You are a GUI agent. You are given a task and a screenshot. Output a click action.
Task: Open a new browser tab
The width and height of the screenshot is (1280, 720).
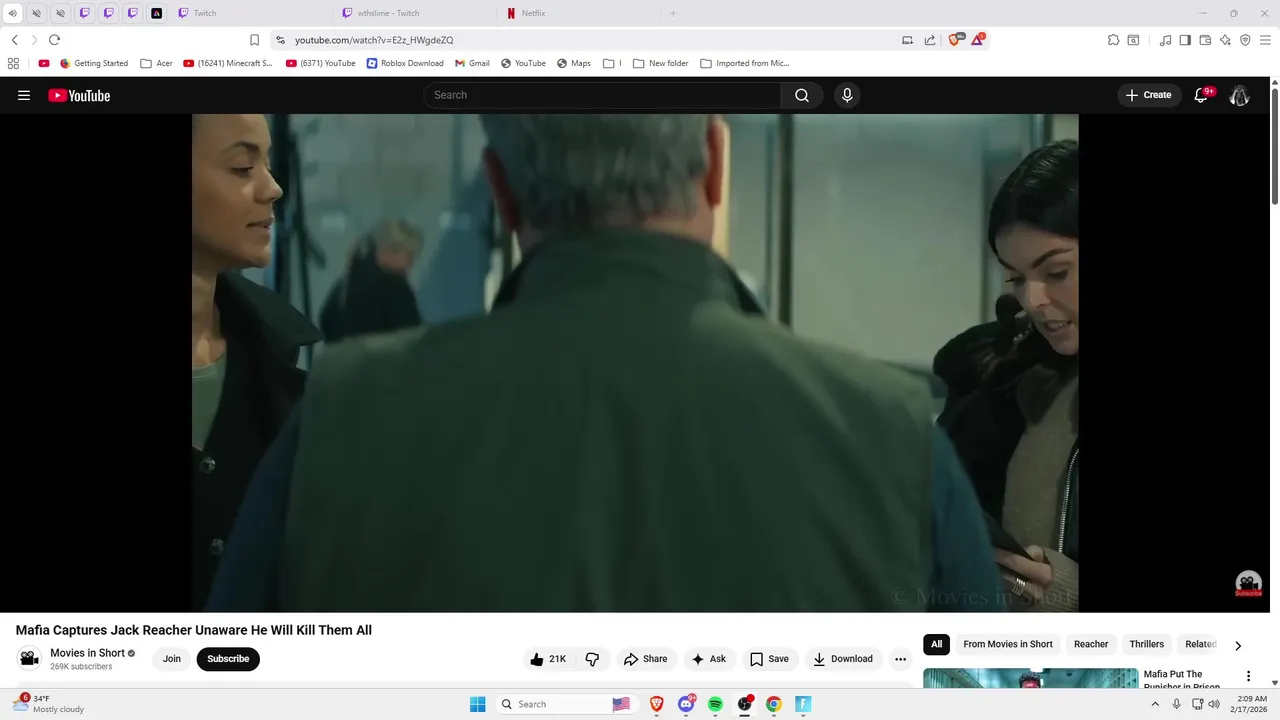tap(673, 13)
